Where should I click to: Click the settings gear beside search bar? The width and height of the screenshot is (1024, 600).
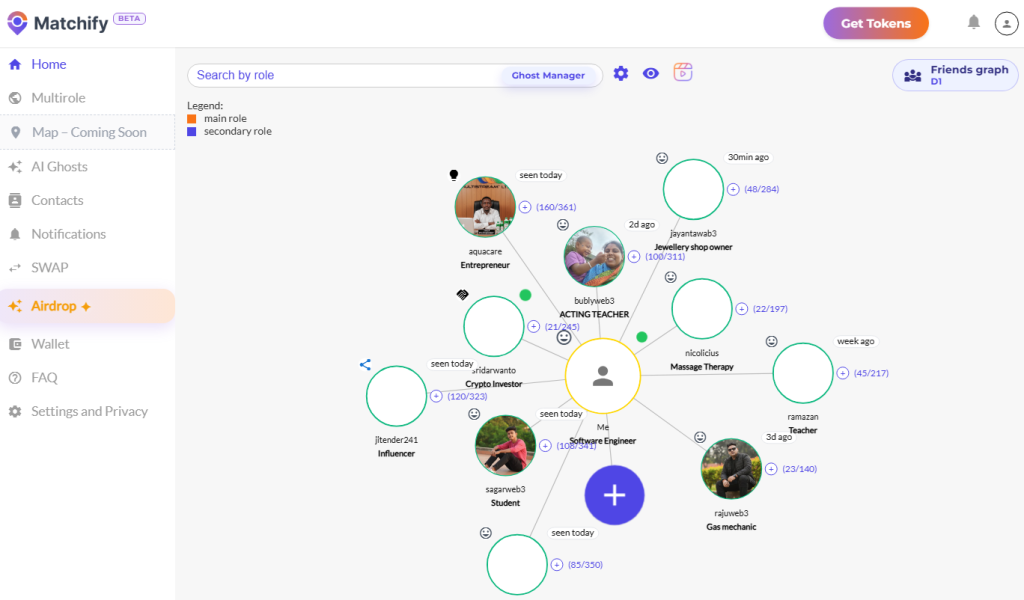click(x=621, y=73)
